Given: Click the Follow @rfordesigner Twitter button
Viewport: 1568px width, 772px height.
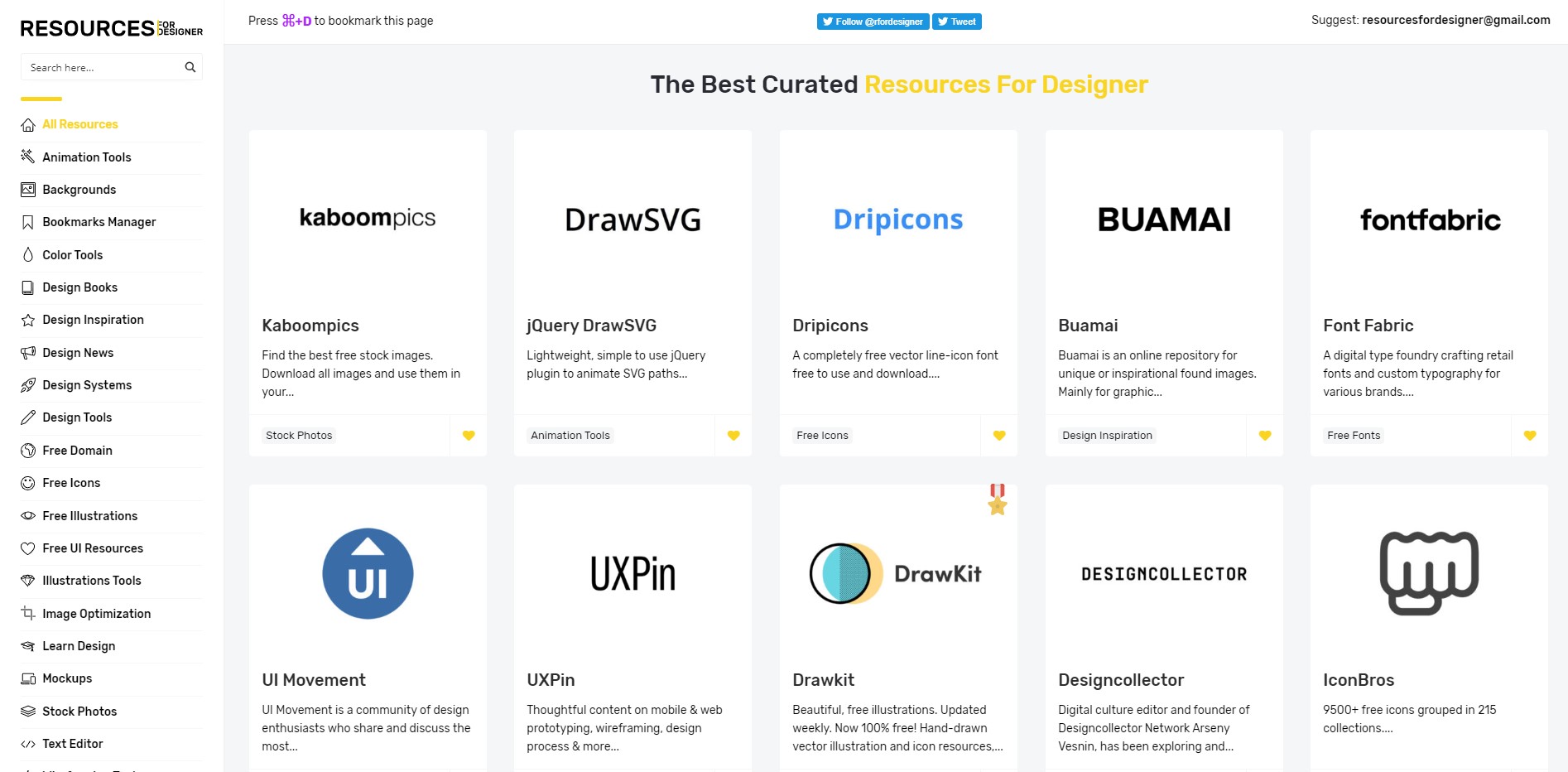Looking at the screenshot, I should click(873, 22).
